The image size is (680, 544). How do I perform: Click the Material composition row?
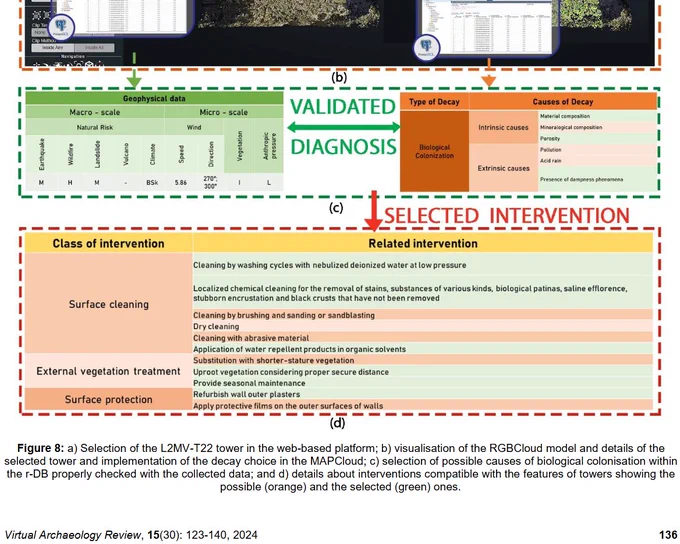coord(598,116)
